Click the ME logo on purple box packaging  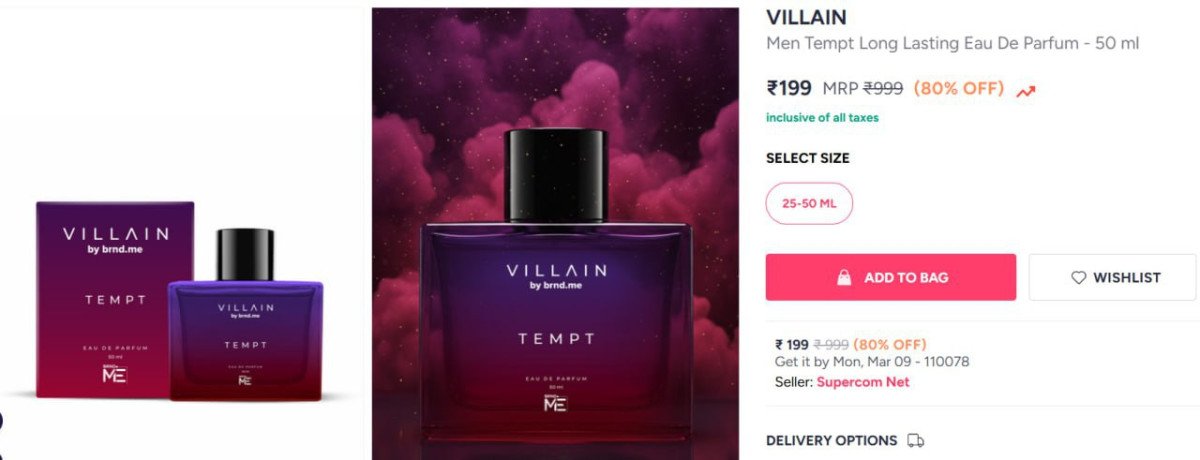pyautogui.click(x=115, y=374)
